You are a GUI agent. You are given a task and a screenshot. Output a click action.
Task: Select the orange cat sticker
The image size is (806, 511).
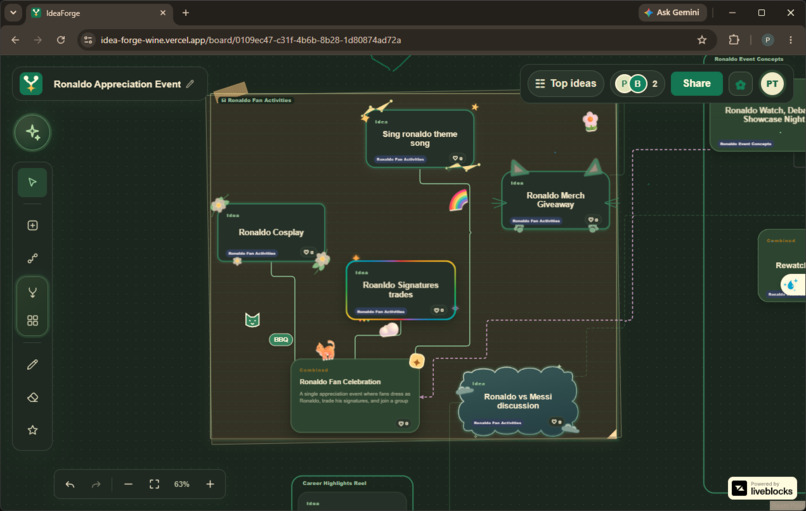[x=325, y=350]
